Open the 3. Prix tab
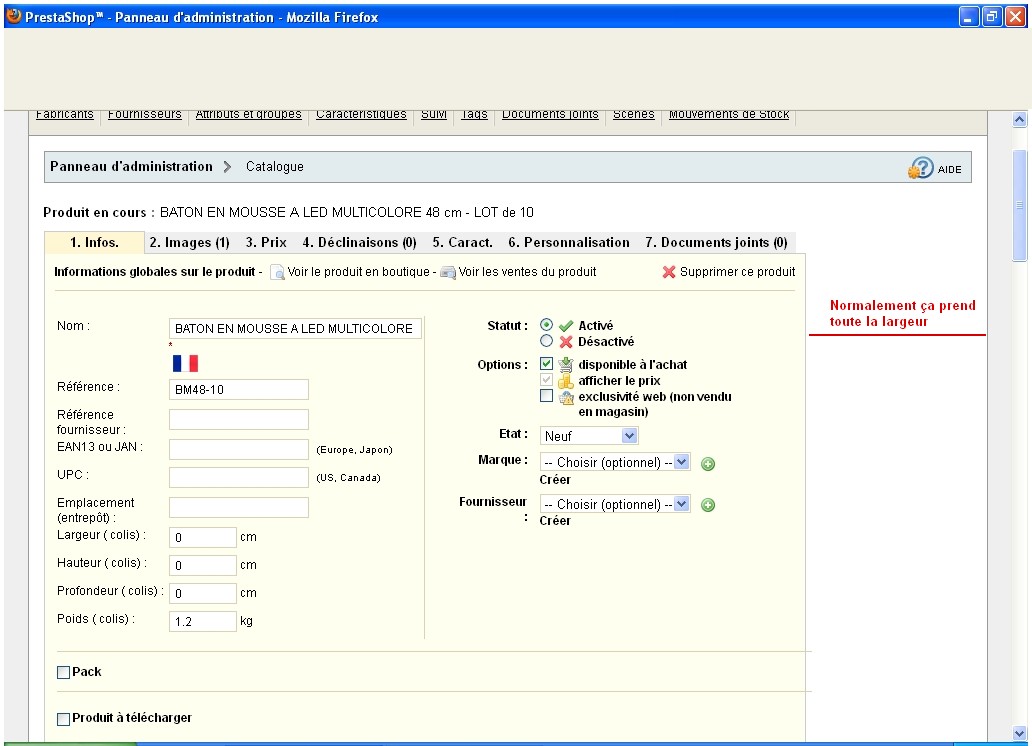Image resolution: width=1032 pixels, height=746 pixels. [x=266, y=242]
